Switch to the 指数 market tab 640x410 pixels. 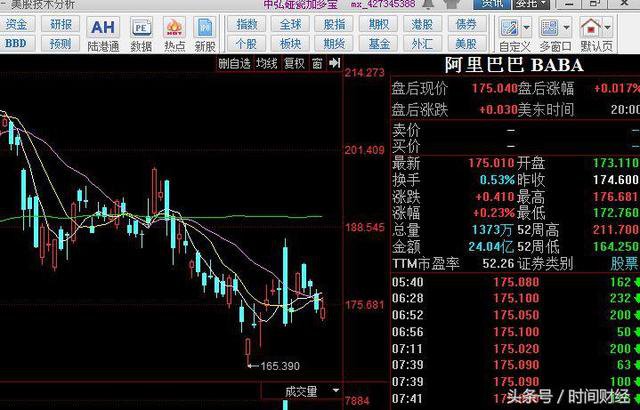(246, 24)
